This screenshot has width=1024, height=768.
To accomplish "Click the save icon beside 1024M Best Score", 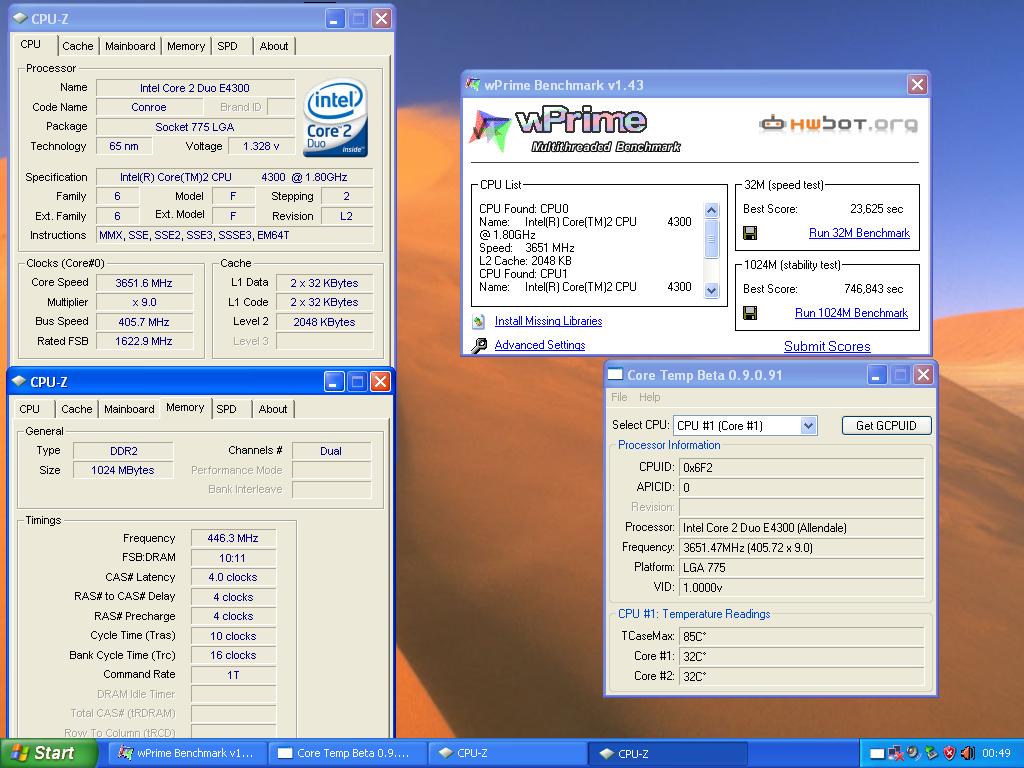I will coord(750,313).
